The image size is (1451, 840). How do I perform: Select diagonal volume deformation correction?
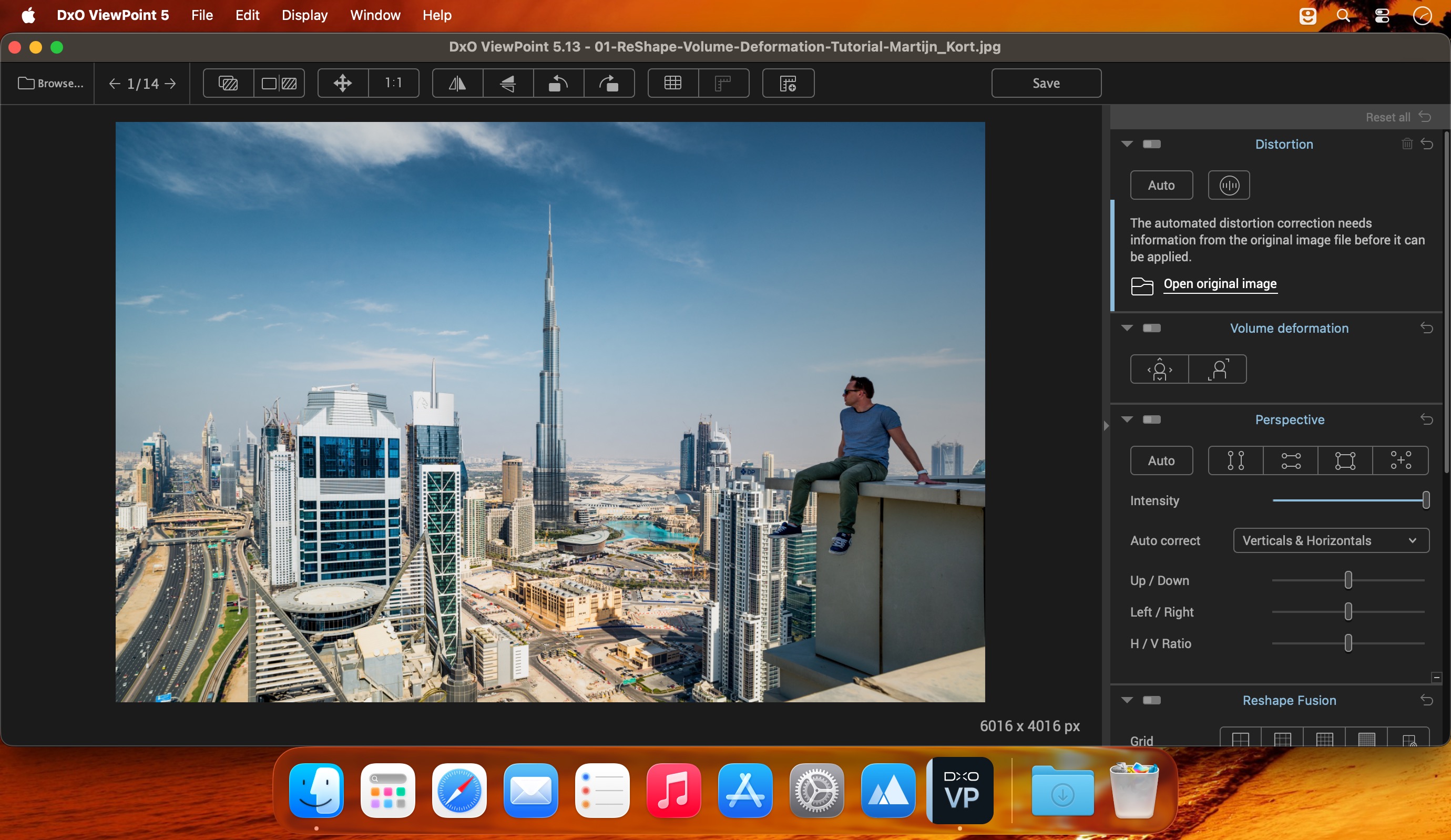(x=1218, y=369)
